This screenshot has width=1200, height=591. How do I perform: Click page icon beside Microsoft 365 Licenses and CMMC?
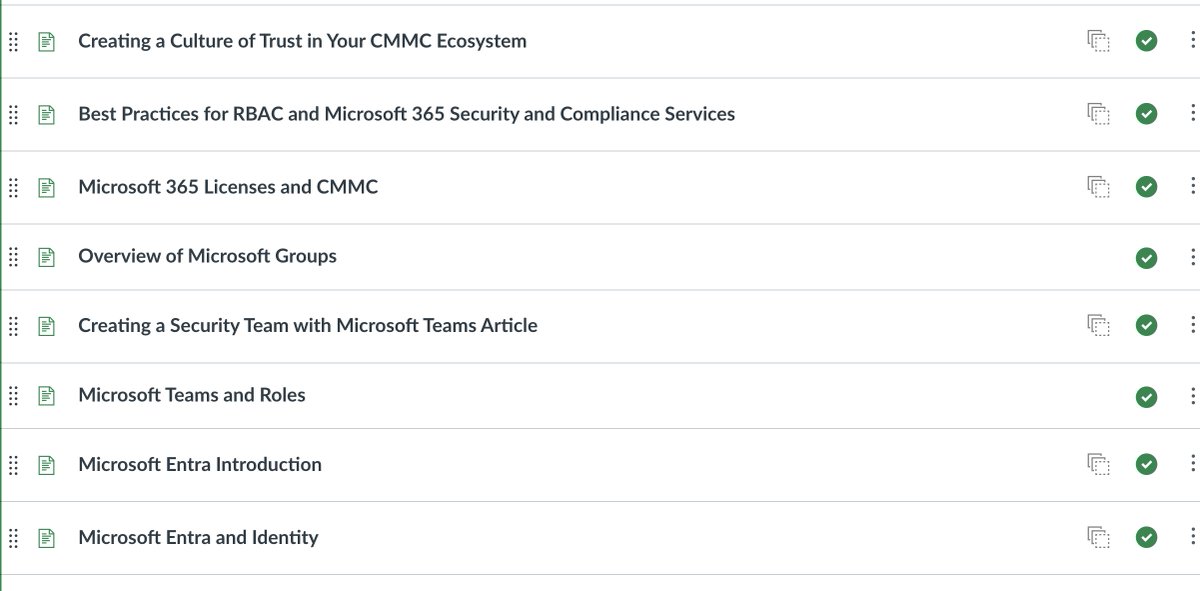[46, 188]
